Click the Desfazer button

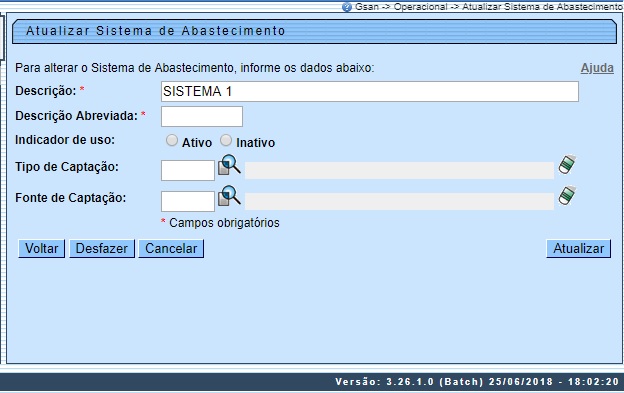[102, 249]
